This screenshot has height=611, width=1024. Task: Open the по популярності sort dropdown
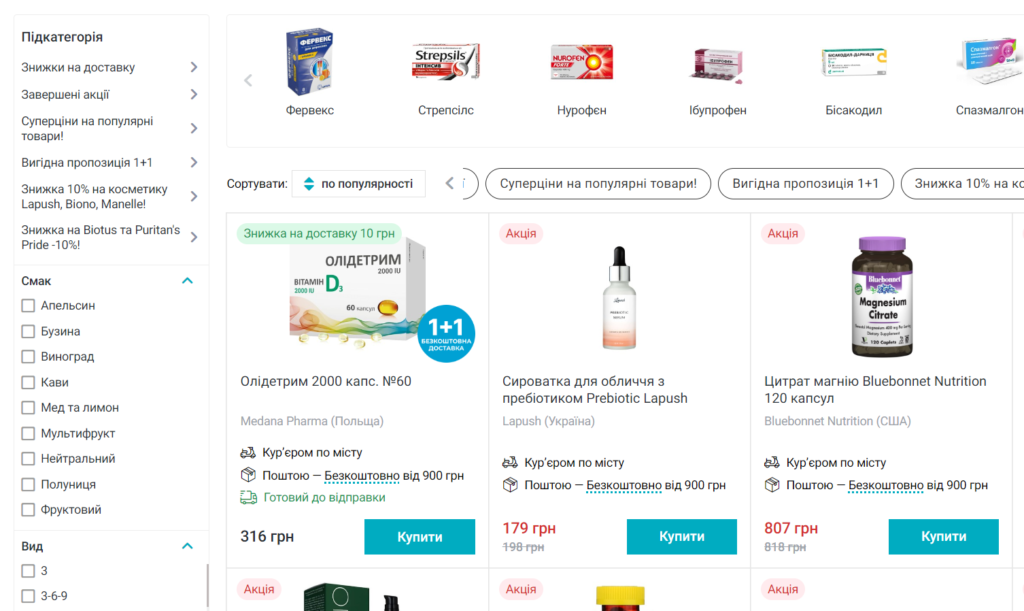click(358, 184)
